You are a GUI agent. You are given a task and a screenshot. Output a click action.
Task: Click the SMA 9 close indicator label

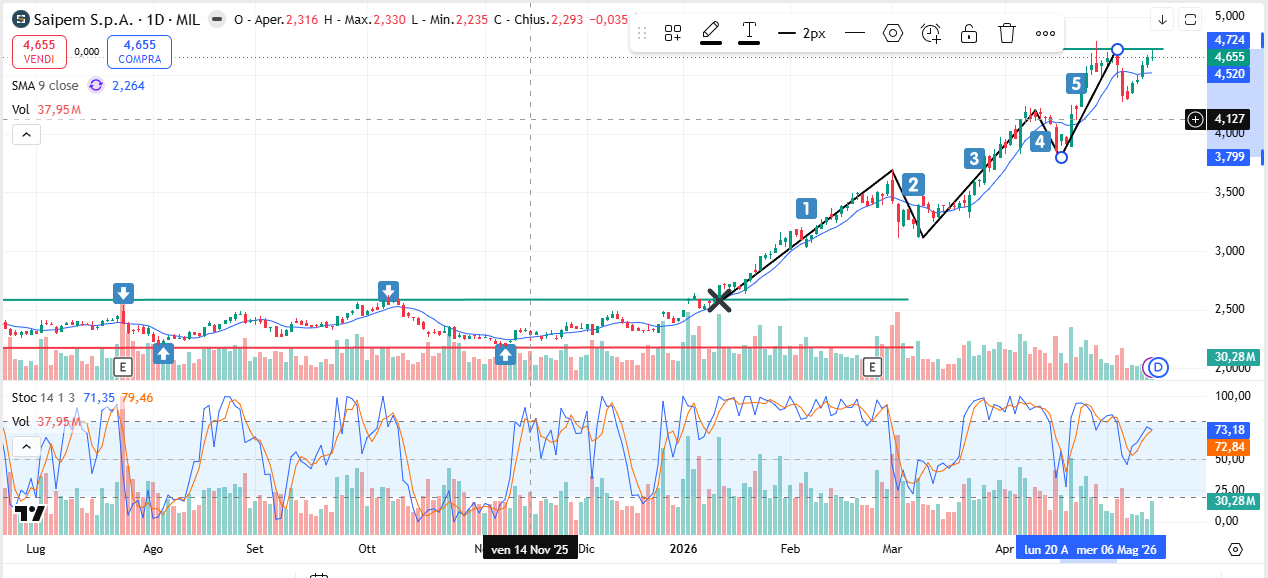point(45,86)
